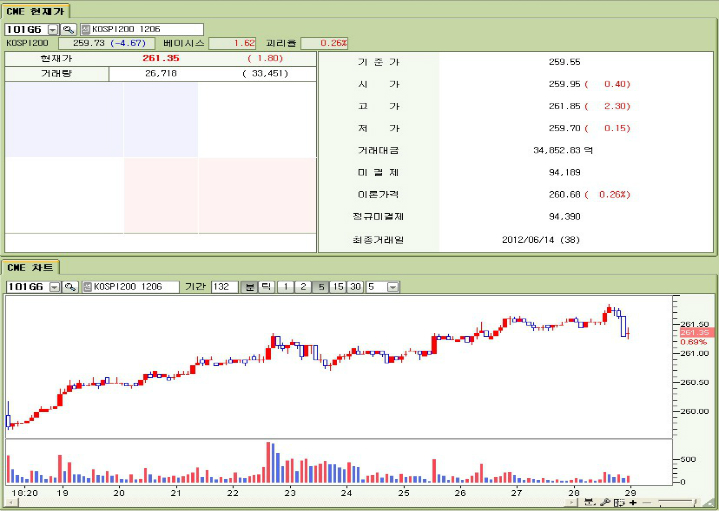Click the small icon before KOSPI200 1206 in chart toolbar
This screenshot has height=511, width=719.
[86, 287]
